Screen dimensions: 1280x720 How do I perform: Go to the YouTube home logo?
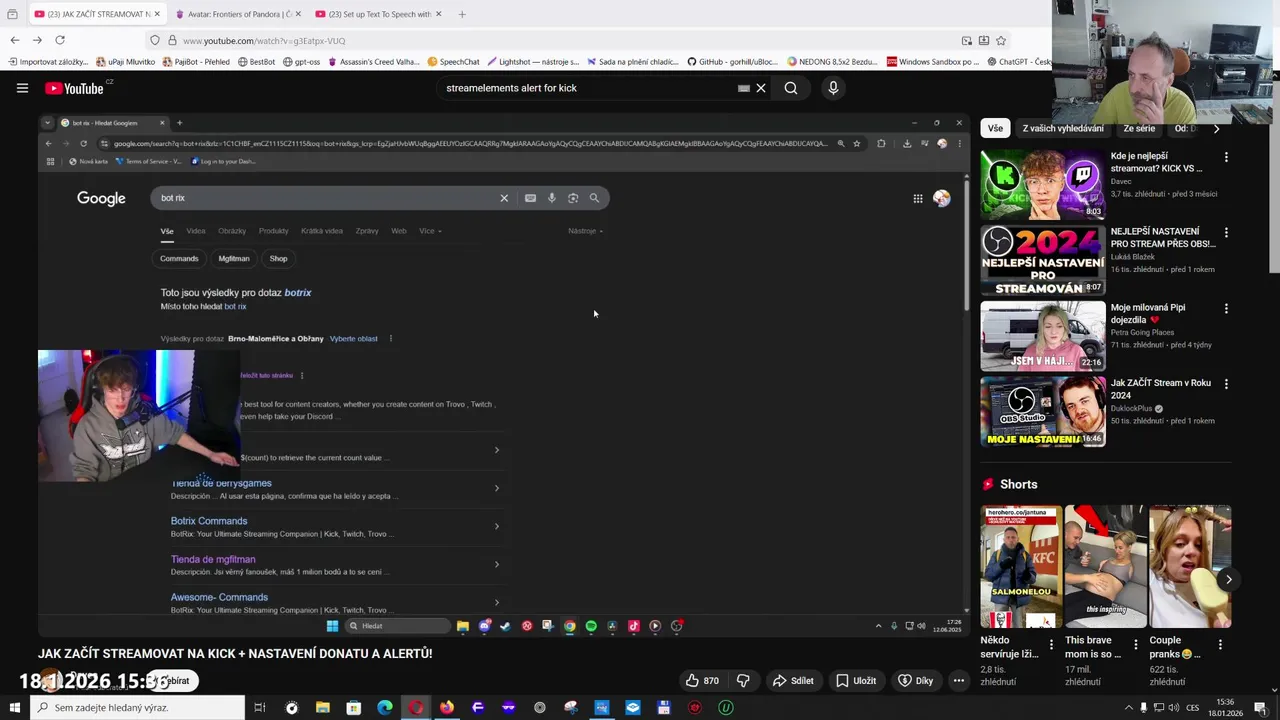(x=75, y=88)
